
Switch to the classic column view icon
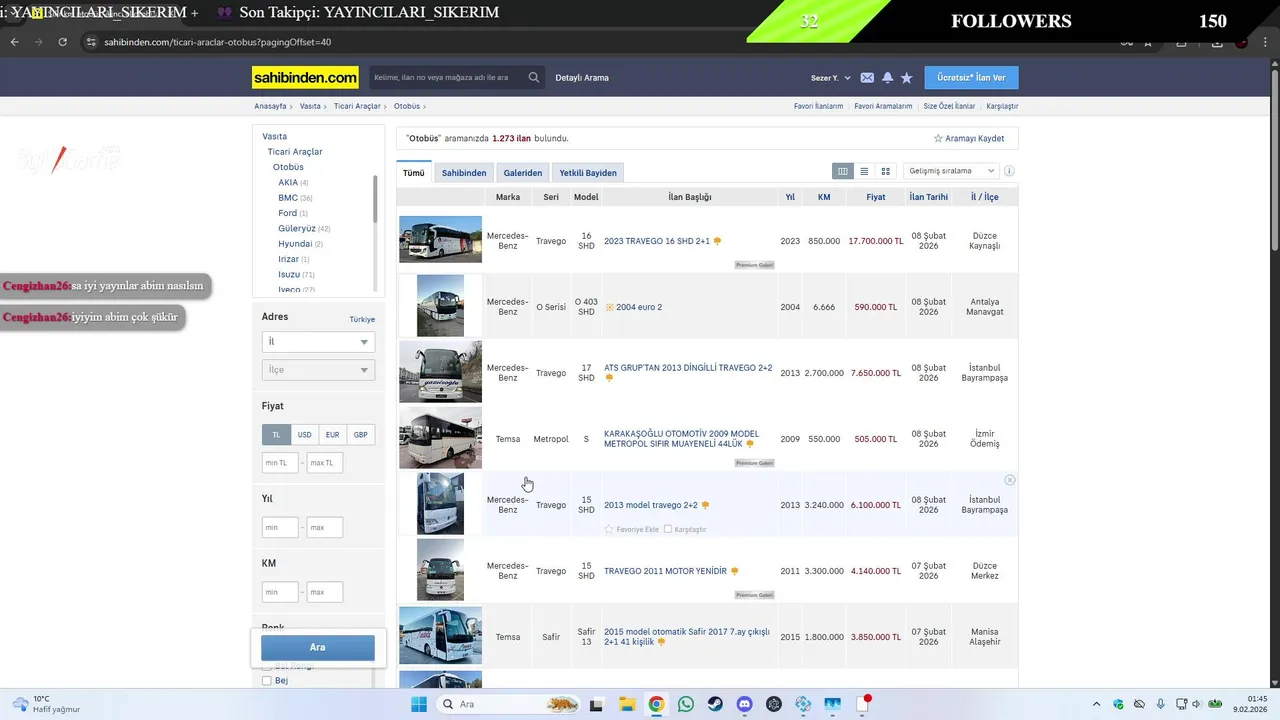pos(843,171)
